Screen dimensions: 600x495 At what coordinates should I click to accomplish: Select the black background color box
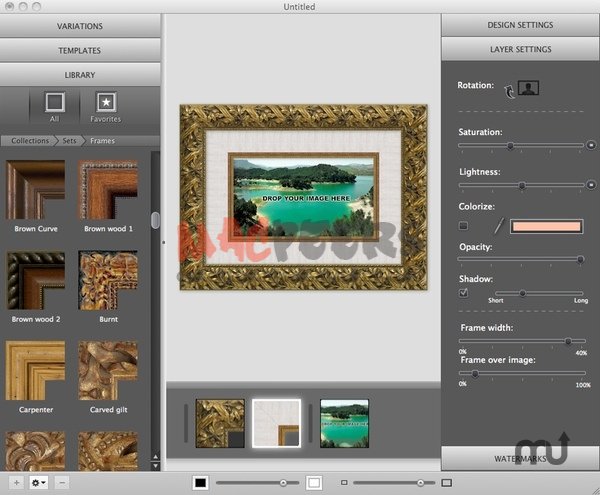(x=200, y=483)
